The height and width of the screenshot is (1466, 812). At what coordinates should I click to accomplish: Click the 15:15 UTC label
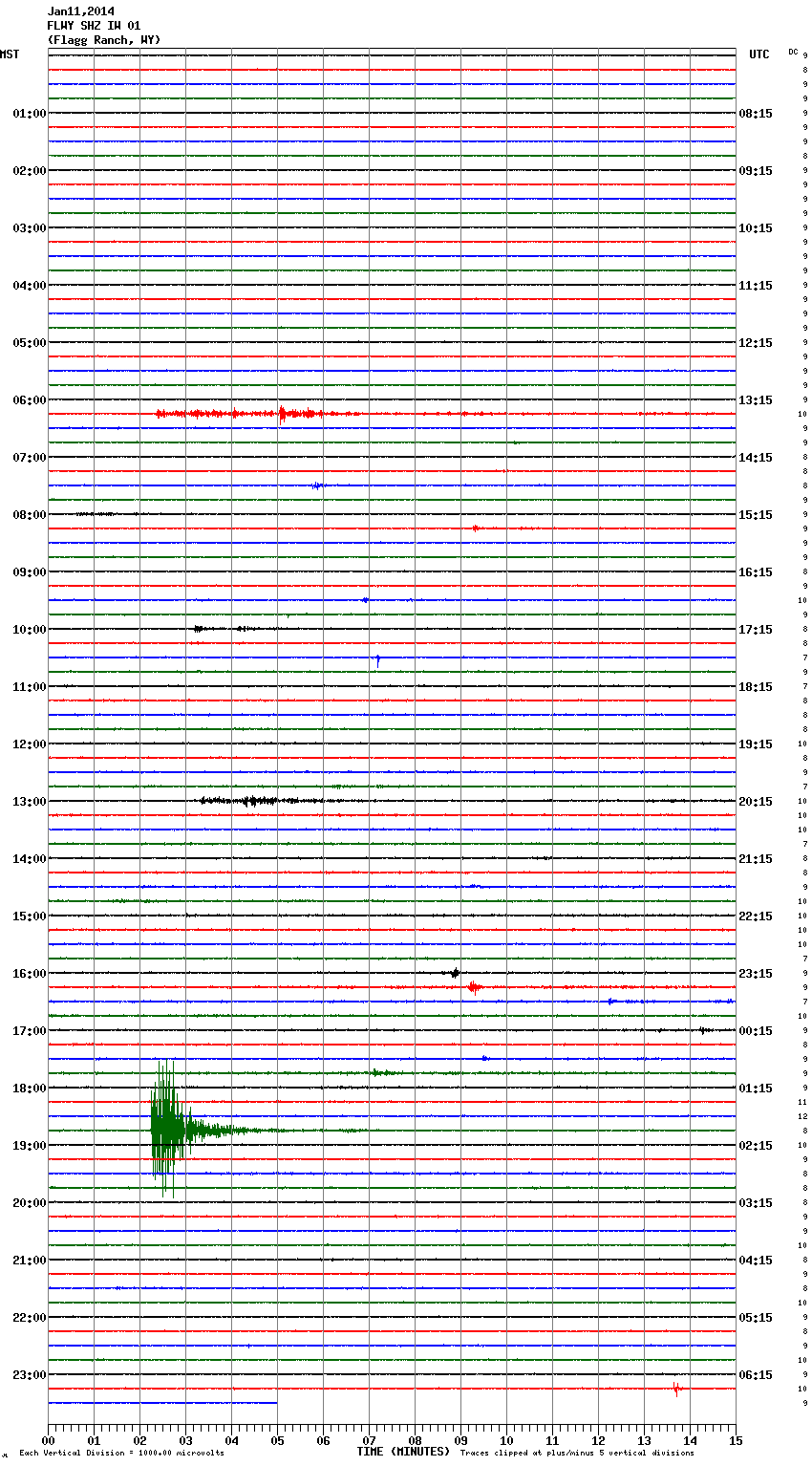coord(756,515)
